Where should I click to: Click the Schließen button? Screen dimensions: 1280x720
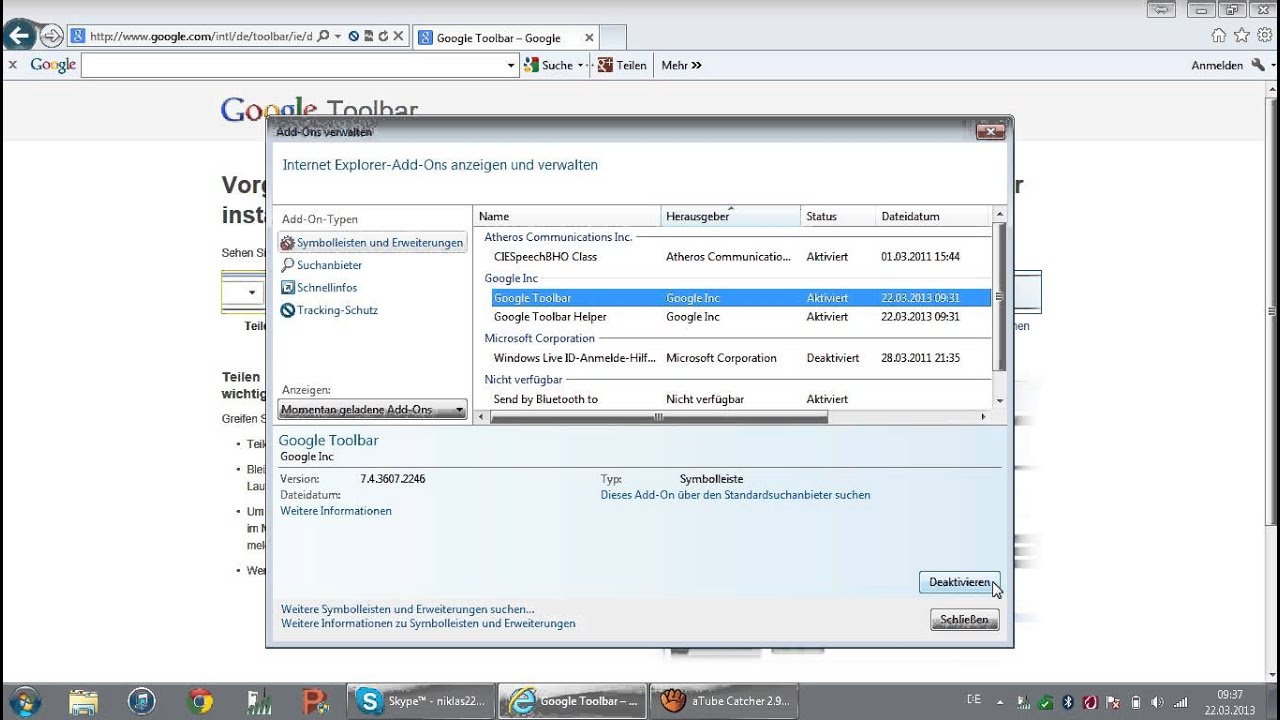click(964, 620)
